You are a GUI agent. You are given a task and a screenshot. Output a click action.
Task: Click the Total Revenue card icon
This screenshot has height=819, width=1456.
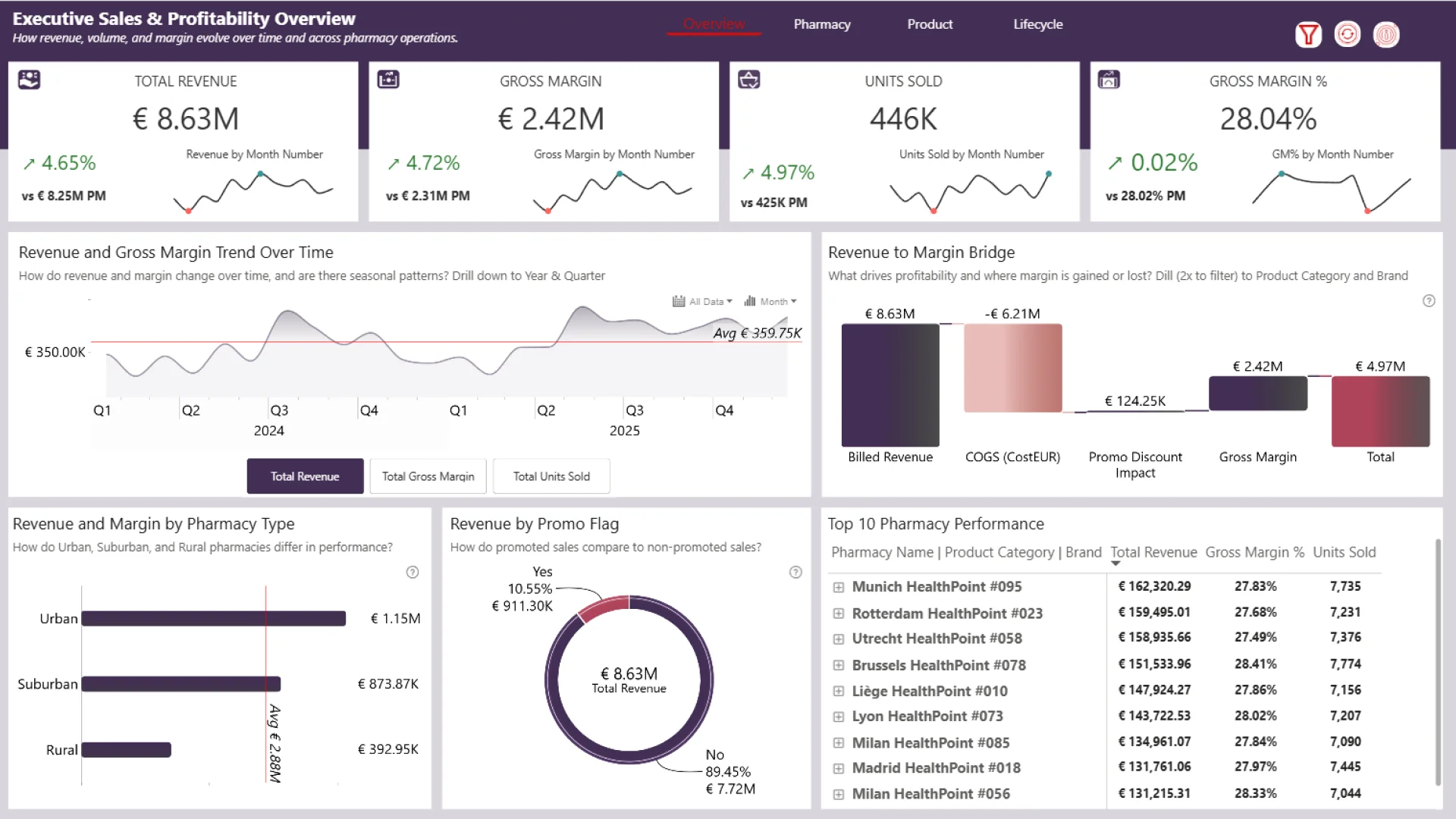[29, 80]
